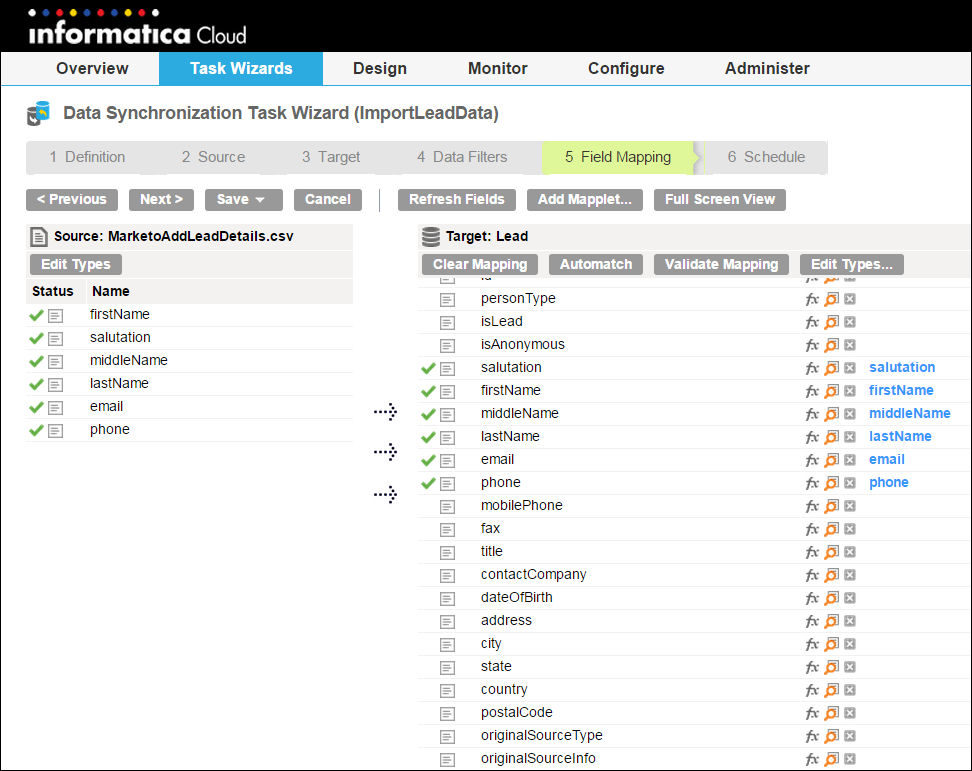Clear mapping icon for title row
Viewport: 972px width, 771px height.
pos(850,552)
